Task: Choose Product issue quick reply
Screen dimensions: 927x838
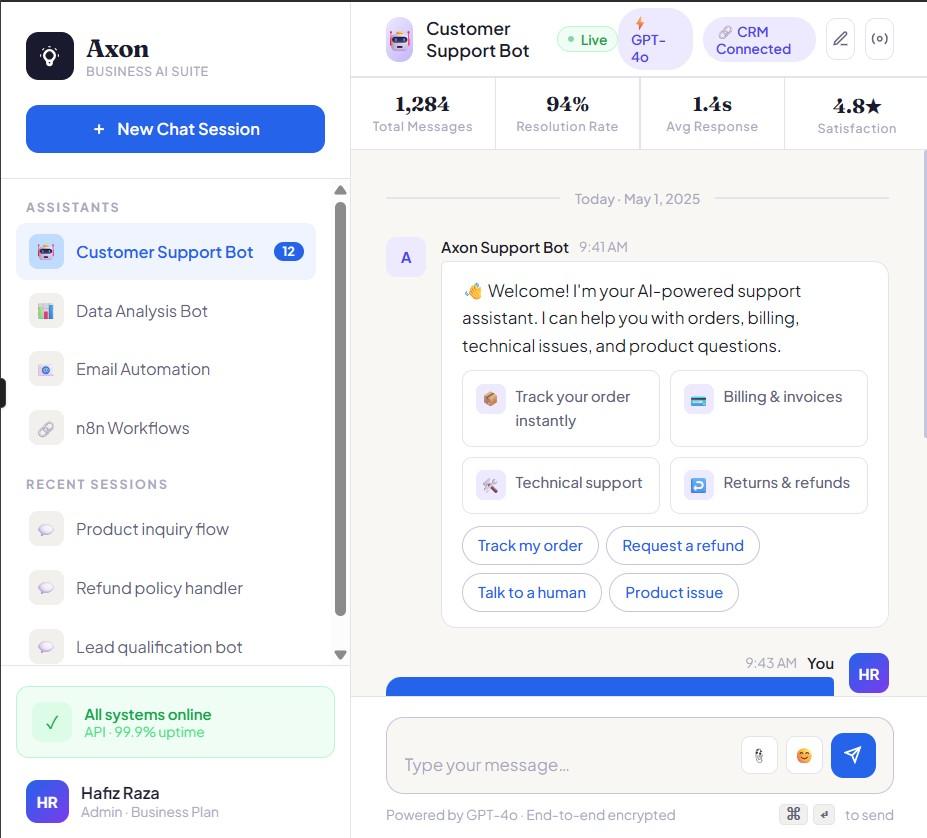Action: (674, 592)
